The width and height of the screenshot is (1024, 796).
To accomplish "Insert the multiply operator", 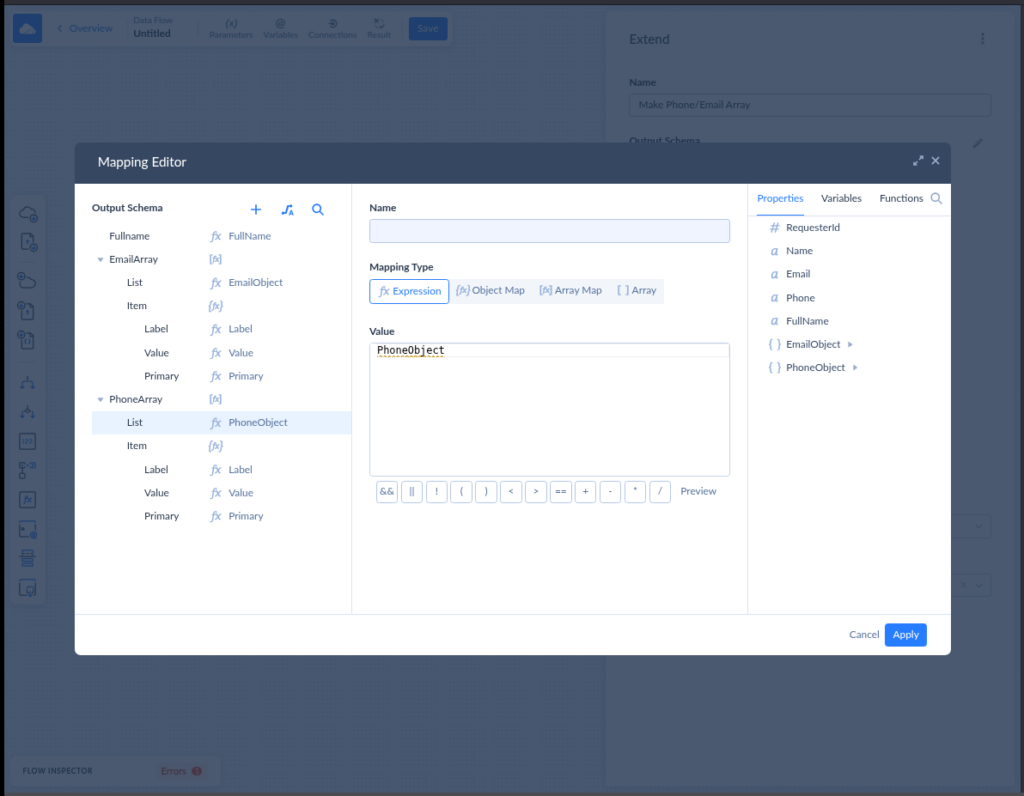I will [635, 492].
